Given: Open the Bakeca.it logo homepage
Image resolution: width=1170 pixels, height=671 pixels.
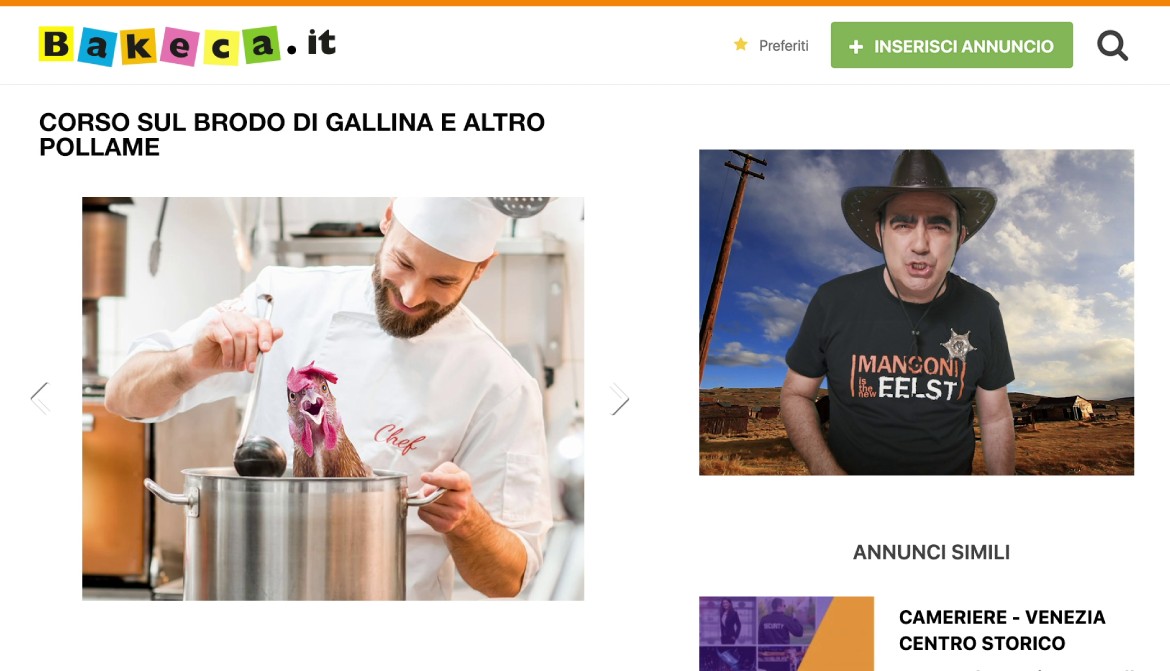Looking at the screenshot, I should (x=187, y=45).
